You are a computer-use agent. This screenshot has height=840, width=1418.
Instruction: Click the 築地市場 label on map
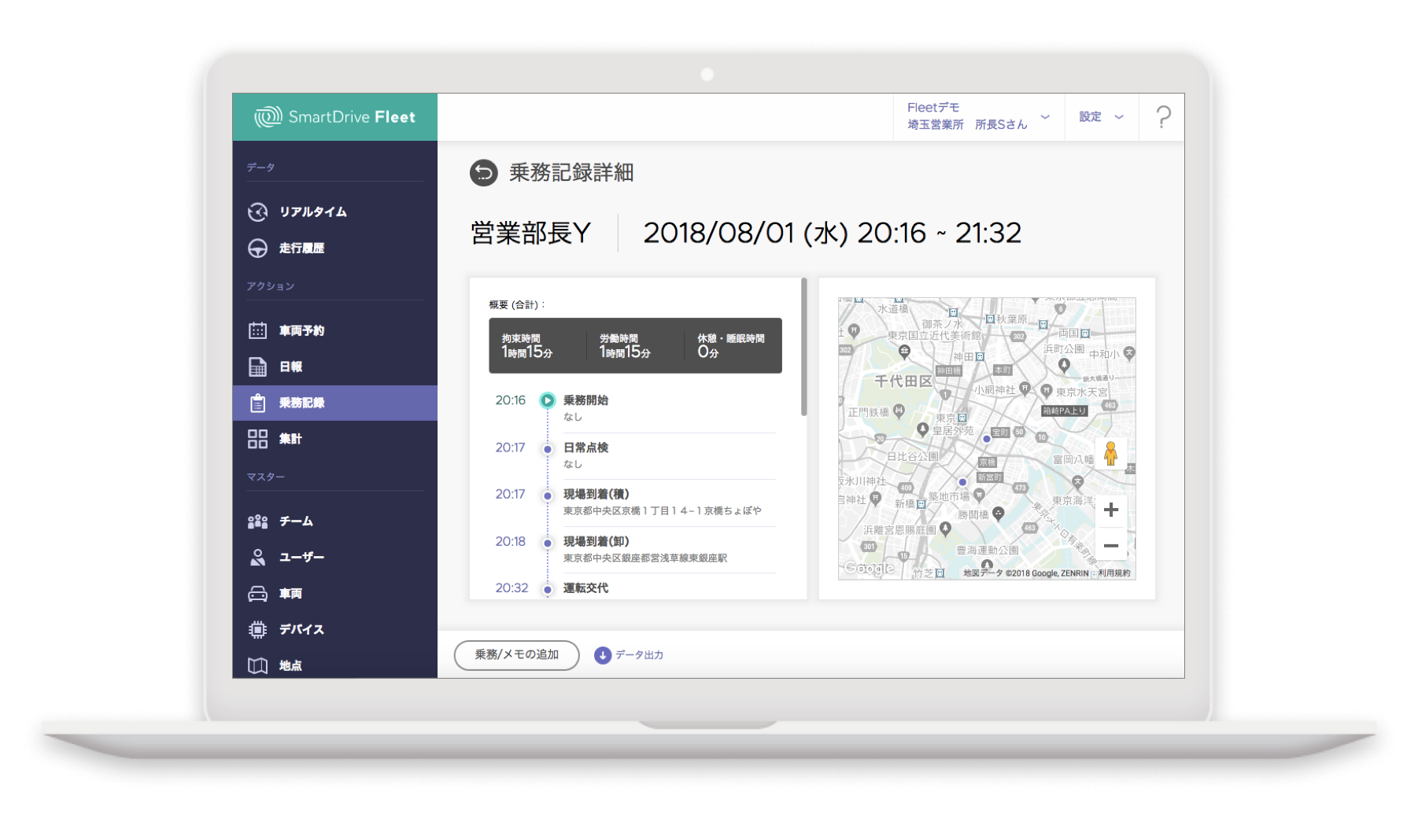pos(948,497)
